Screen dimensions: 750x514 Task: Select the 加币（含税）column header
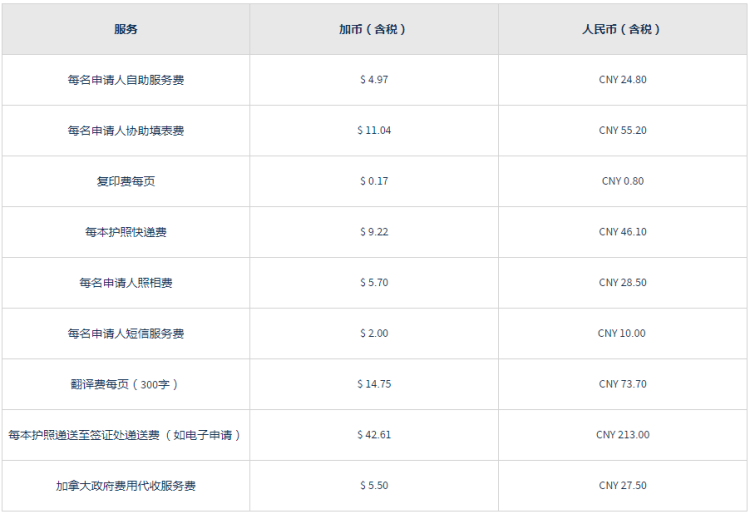tap(374, 29)
